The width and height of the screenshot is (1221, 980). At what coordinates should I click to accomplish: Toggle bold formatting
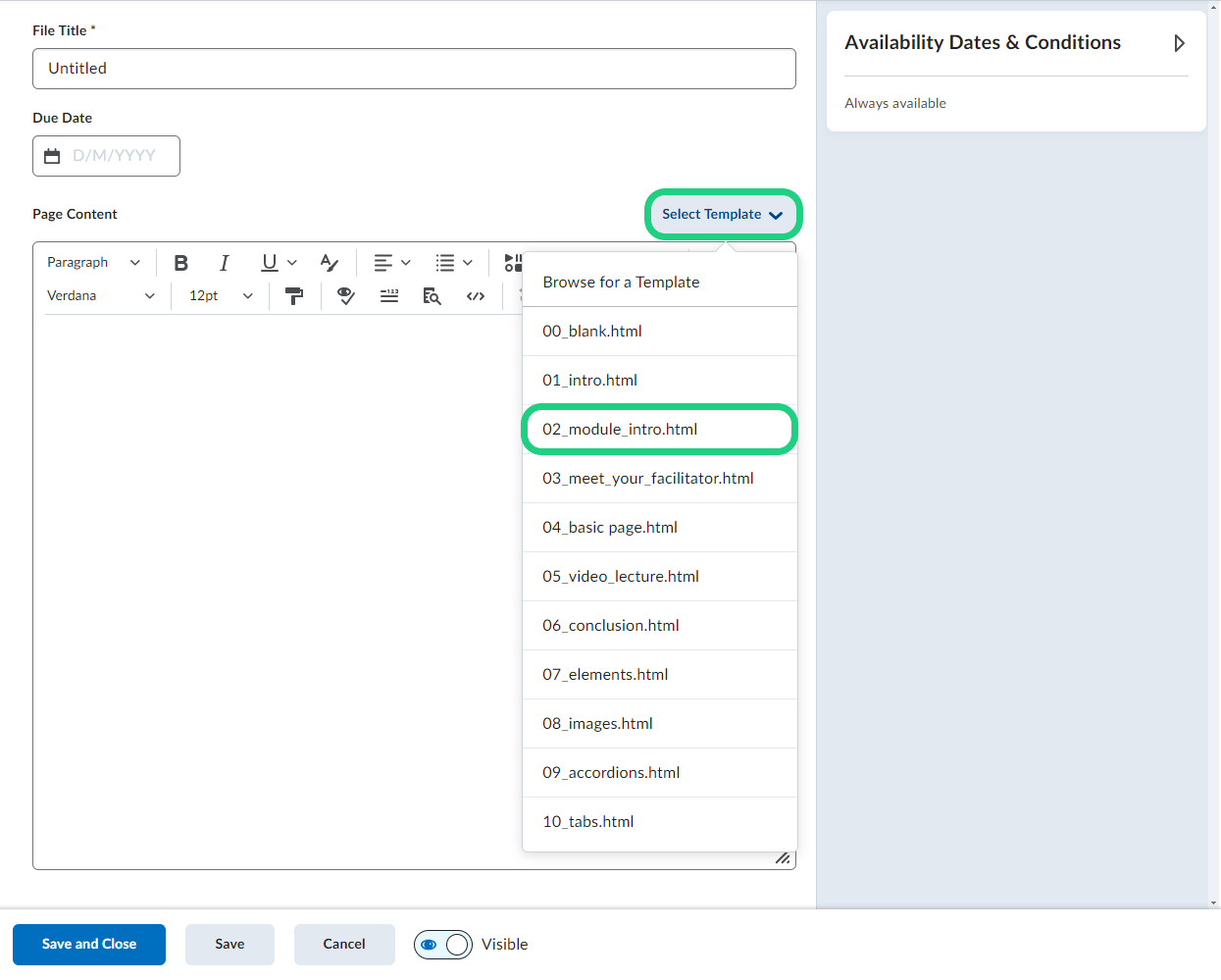coord(181,263)
